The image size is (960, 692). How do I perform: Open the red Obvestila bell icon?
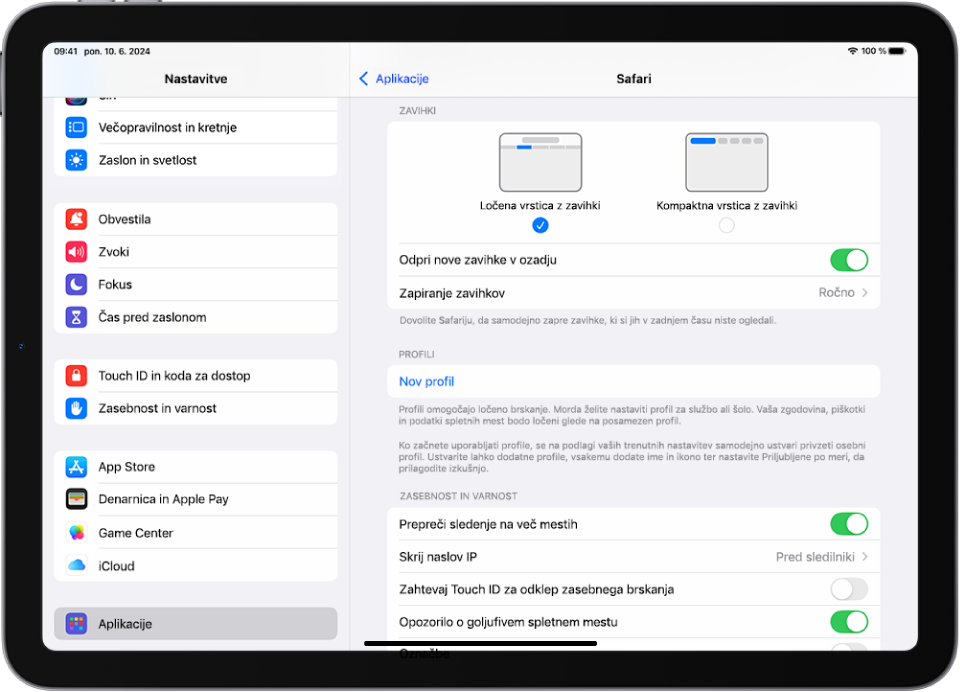tap(76, 219)
